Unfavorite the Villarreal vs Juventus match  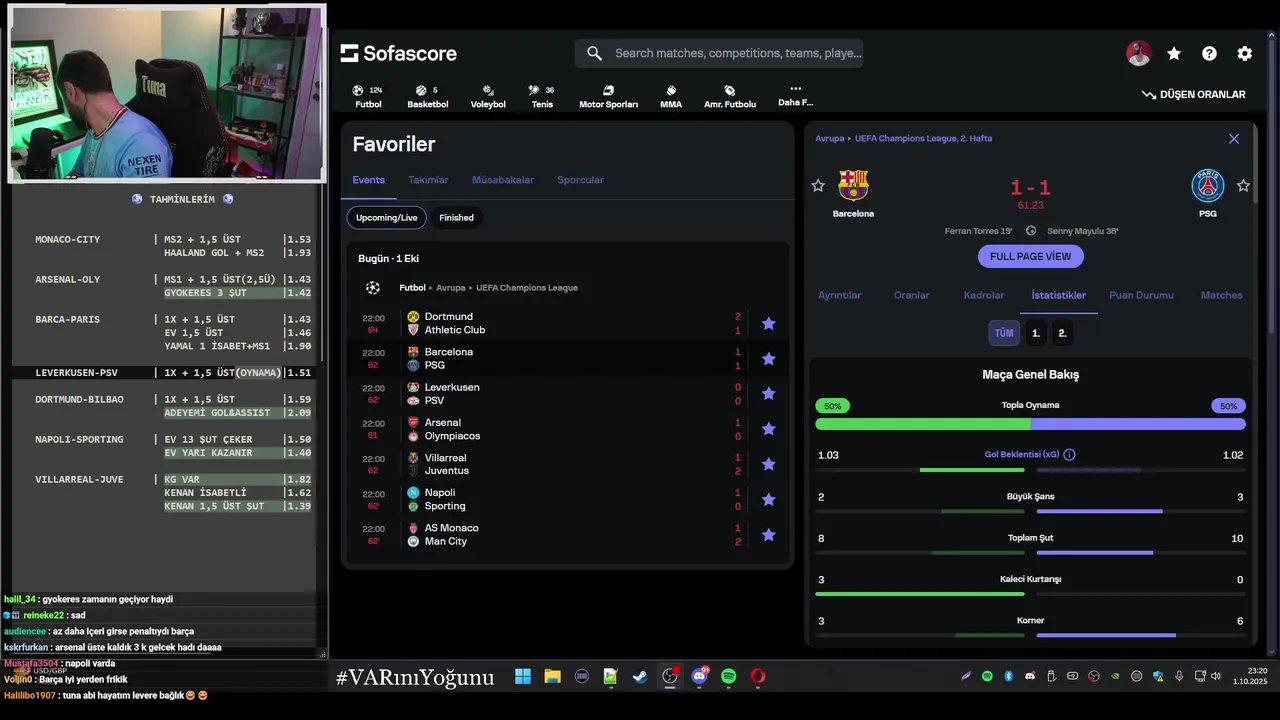(768, 464)
